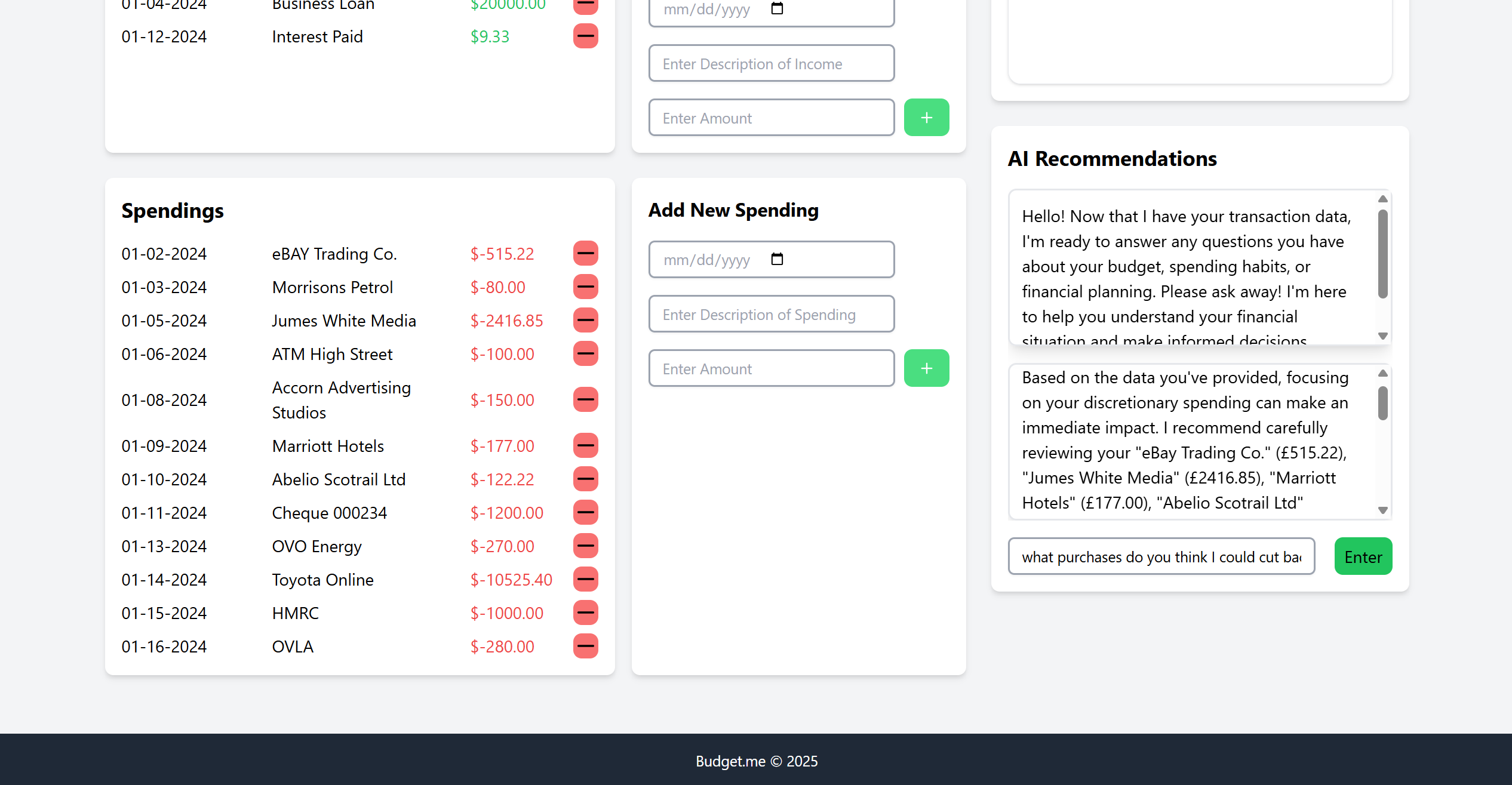
Task: Delete the Morrisons Petrol spending row
Action: [585, 287]
